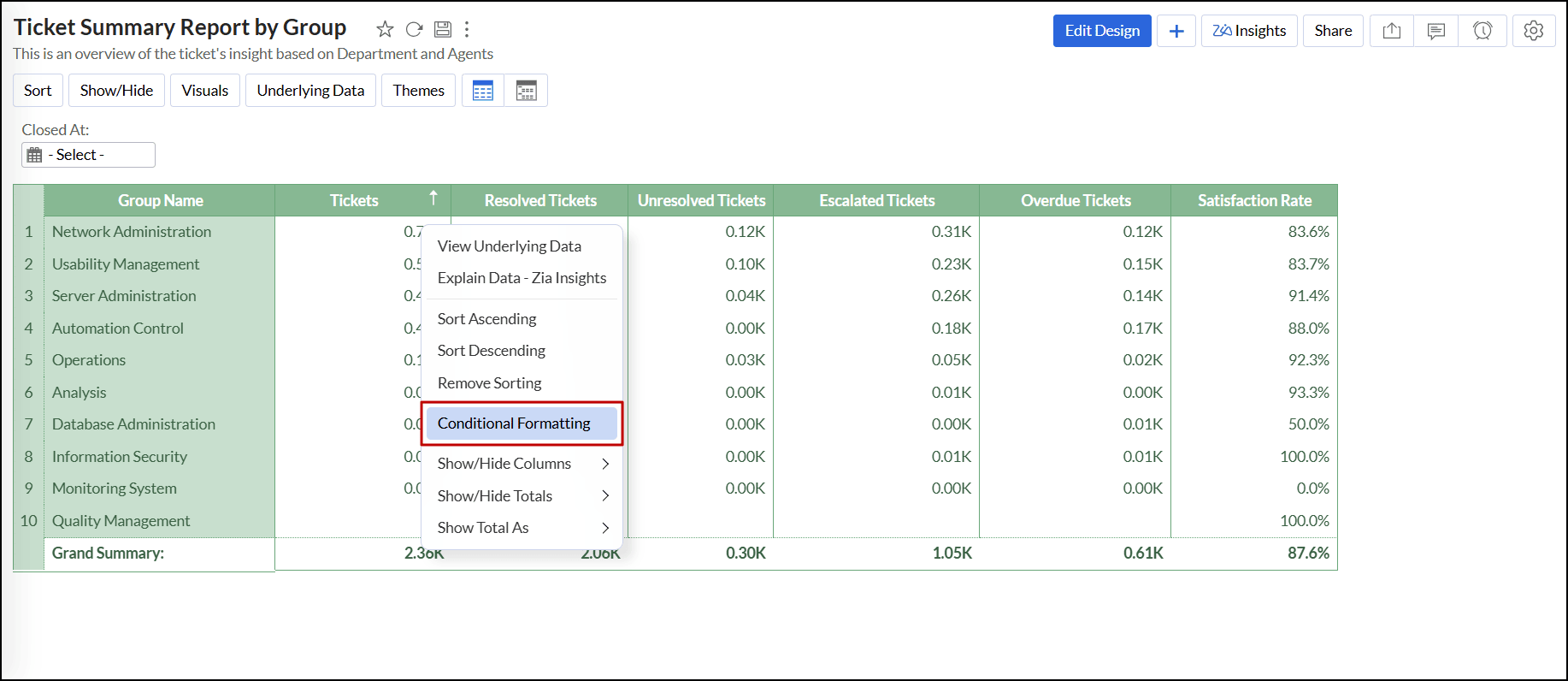The image size is (1568, 681).
Task: Toggle sort arrow on Tickets column
Action: pos(433,198)
